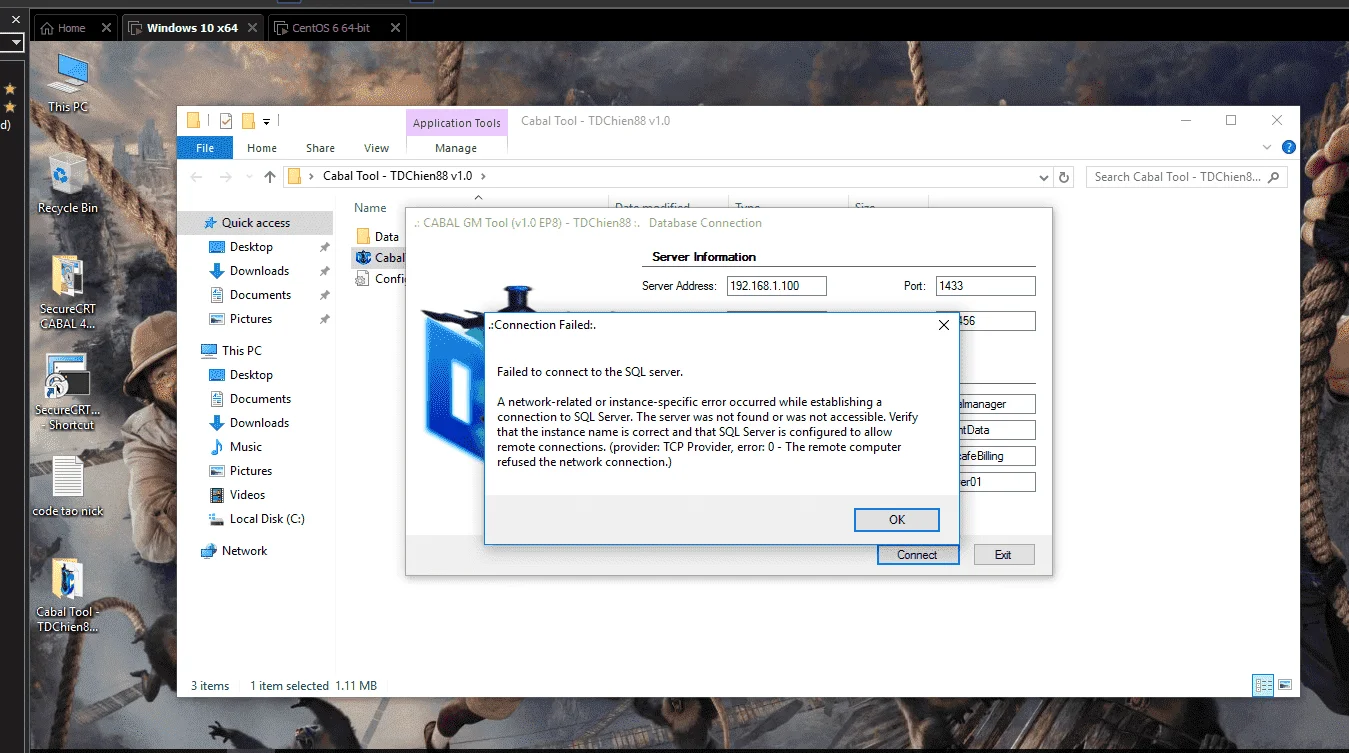Screen dimensions: 1349x753
Task: Open the File tab in Explorer
Action: (205, 148)
